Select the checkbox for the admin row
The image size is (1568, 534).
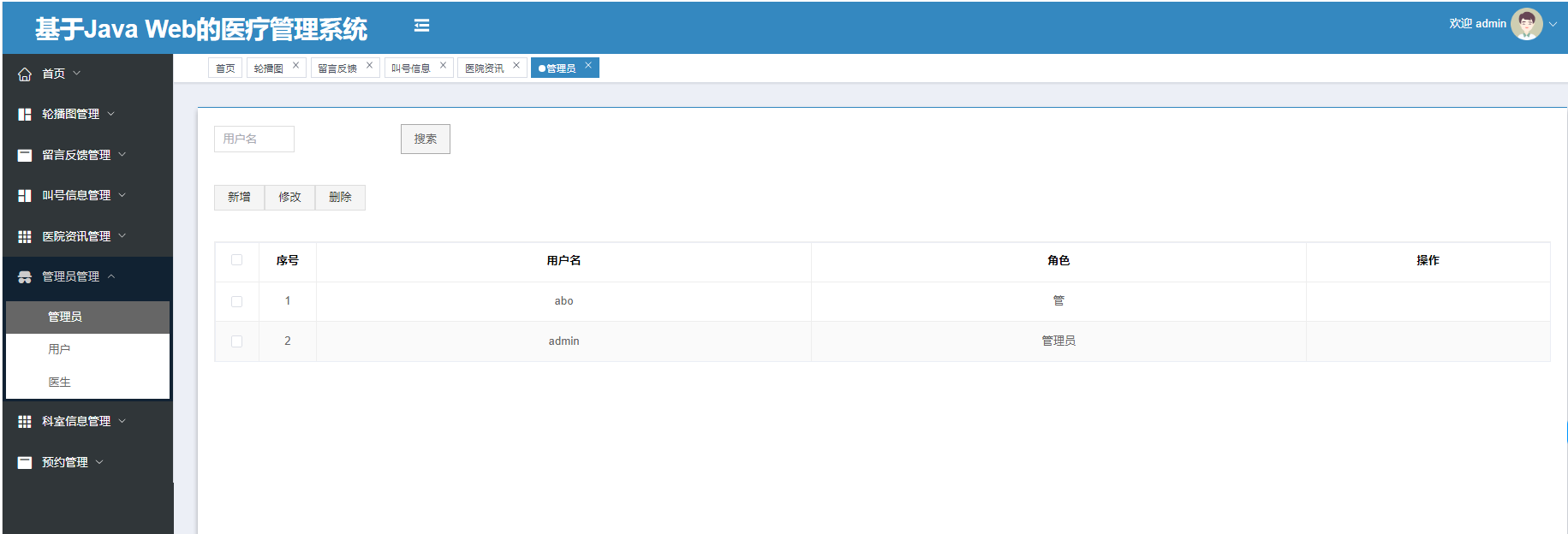(x=237, y=341)
